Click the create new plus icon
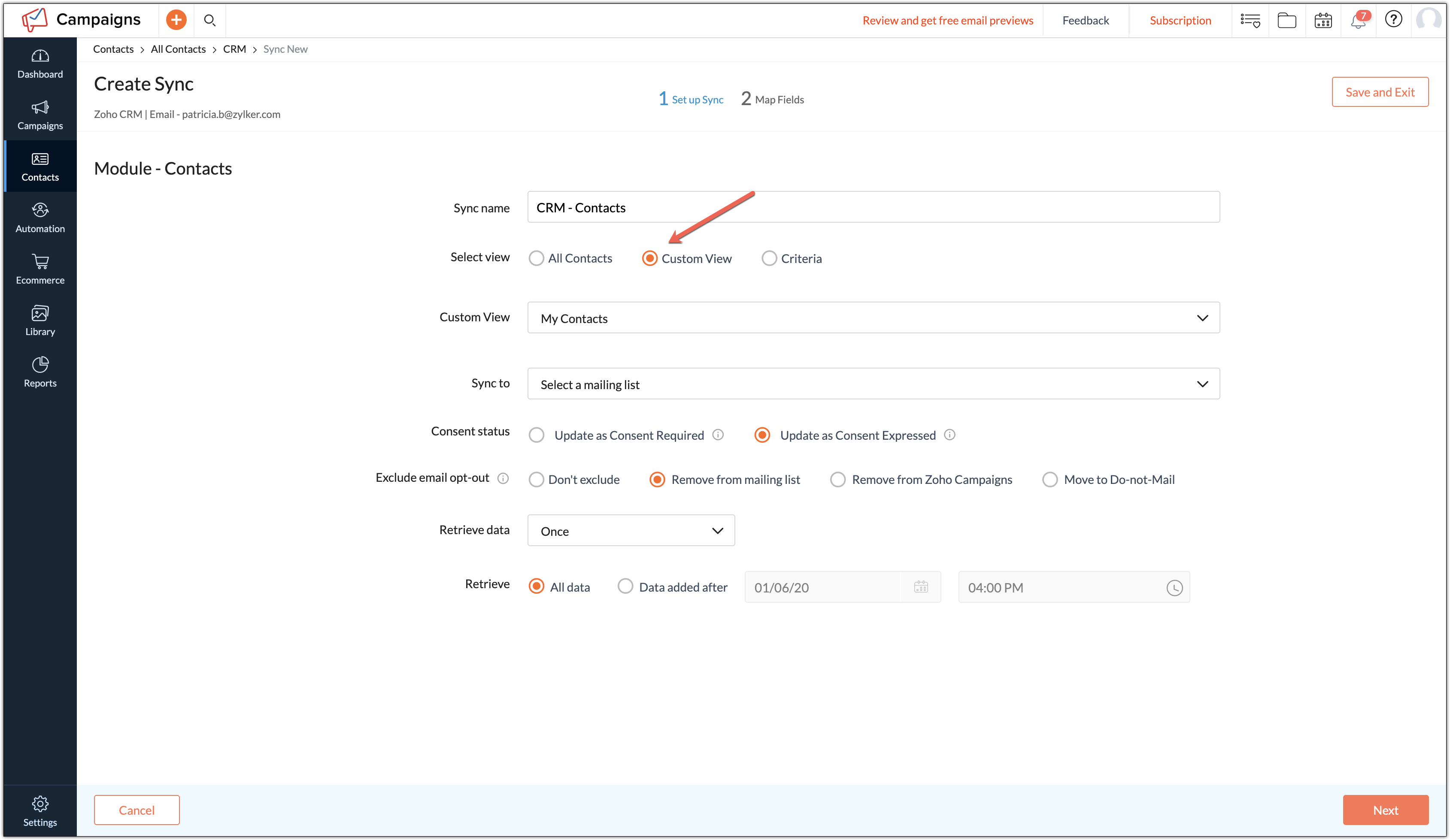 point(176,20)
